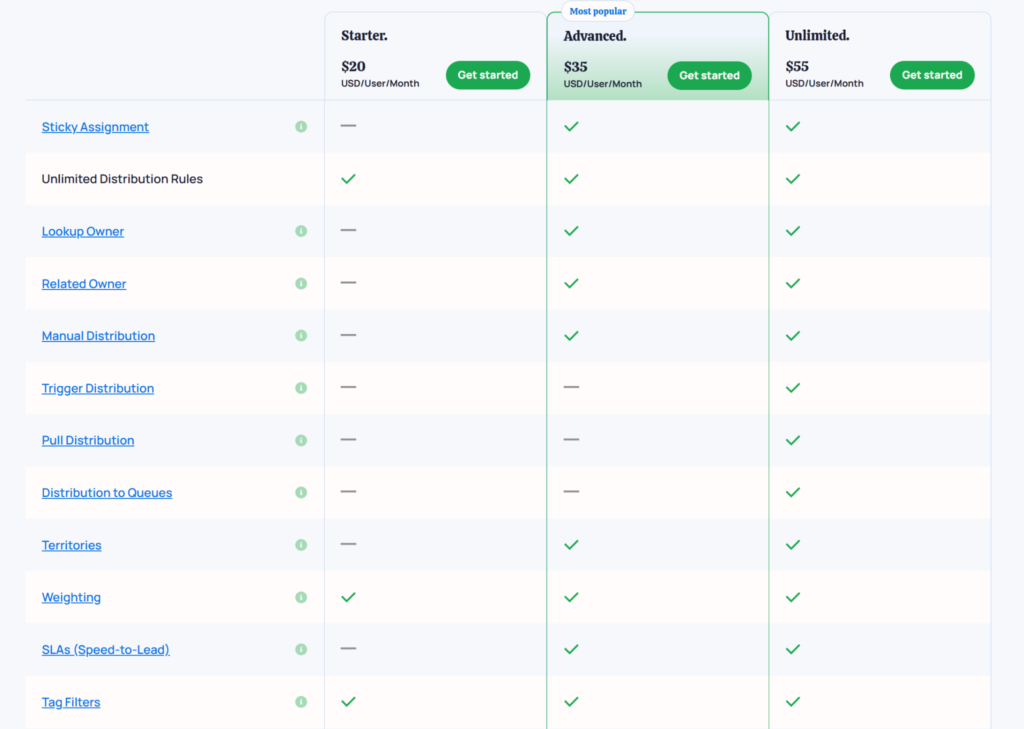Click Unlimited checkmark in Distribution to Queues row
The image size is (1024, 729).
point(793,493)
